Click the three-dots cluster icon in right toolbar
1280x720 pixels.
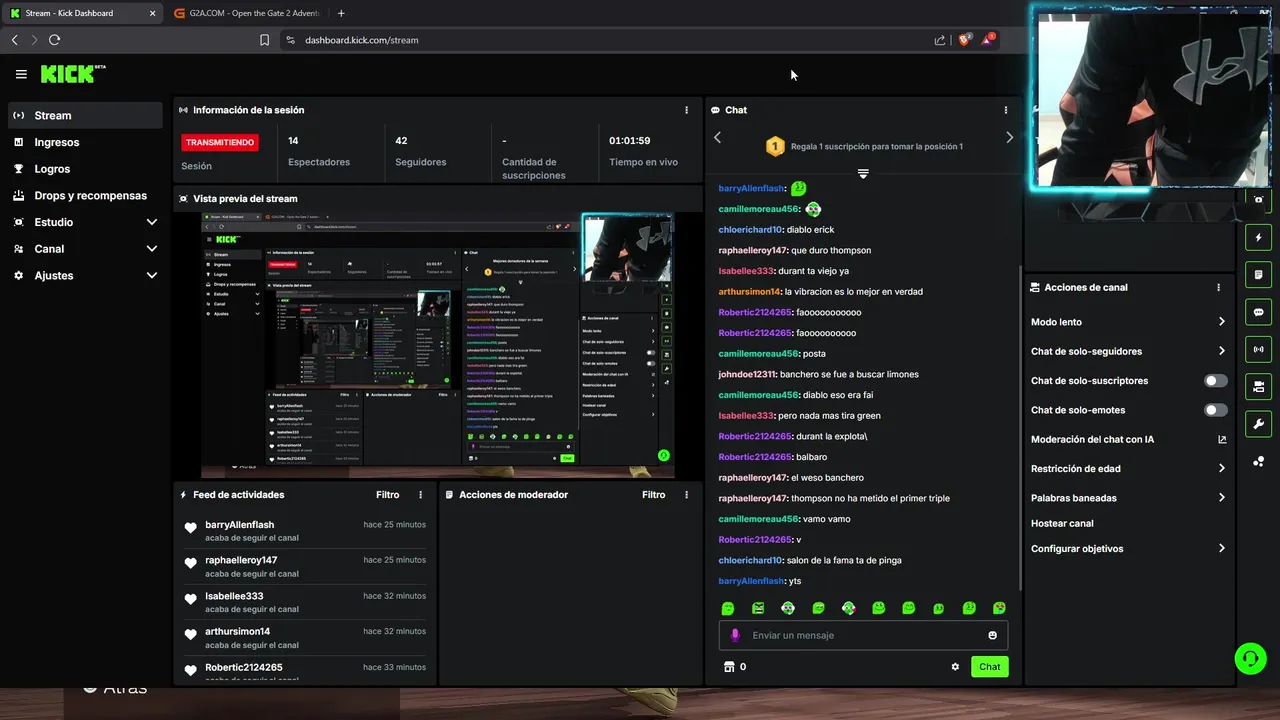1258,461
